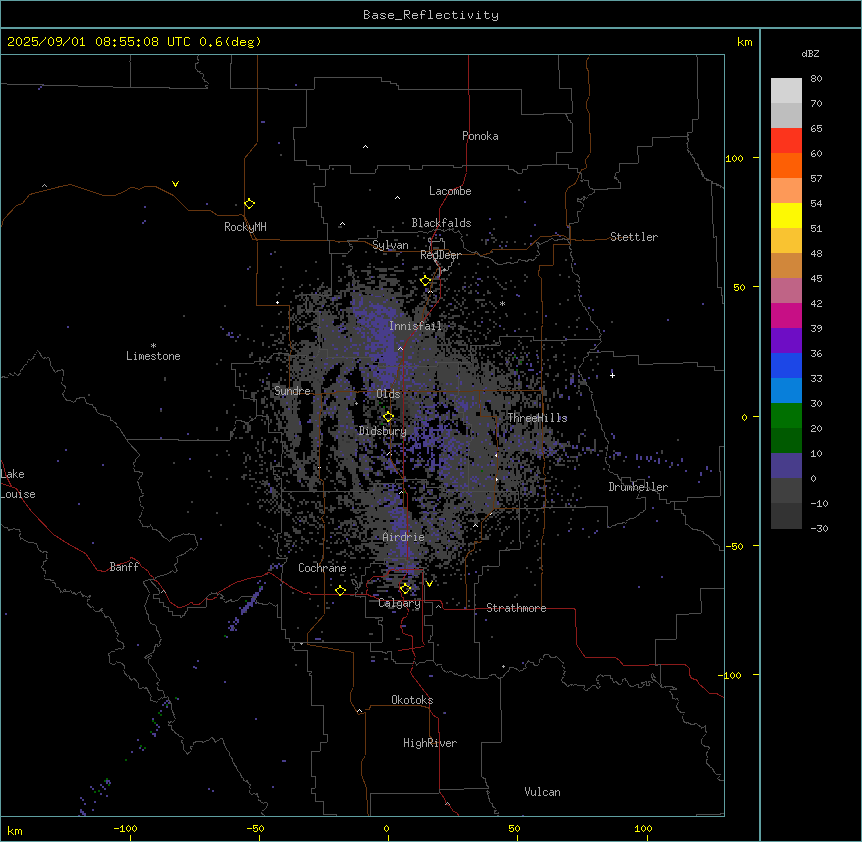Pick the magenta swatch between 42 and 39 dBZ
Image resolution: width=862 pixels, height=842 pixels.
[786, 315]
